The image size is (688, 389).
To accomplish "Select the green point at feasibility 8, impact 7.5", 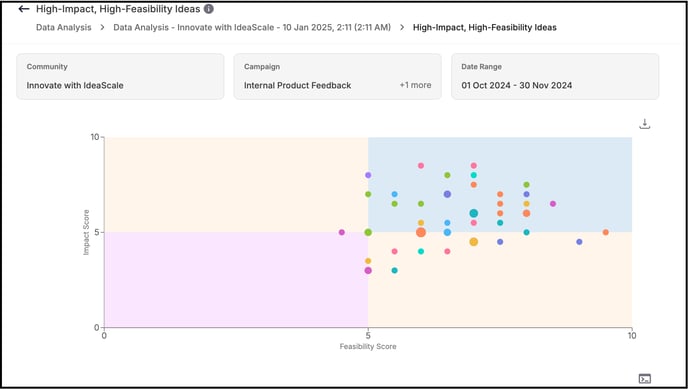I will pos(527,185).
